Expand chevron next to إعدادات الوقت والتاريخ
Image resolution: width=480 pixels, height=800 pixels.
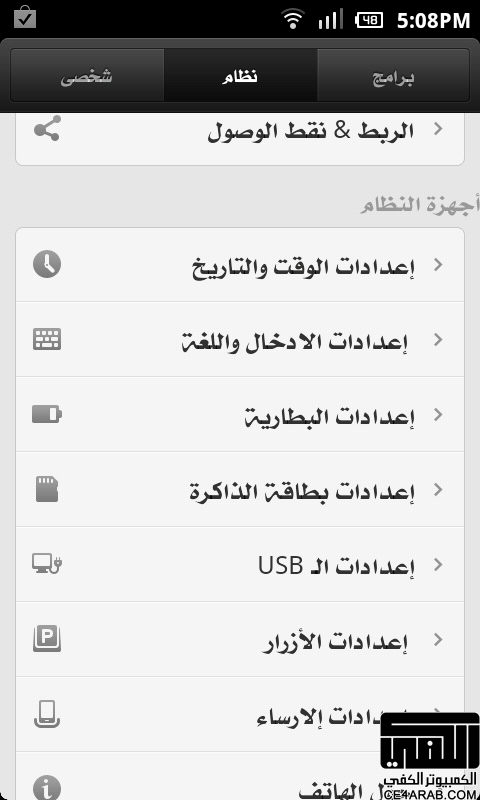[438, 265]
